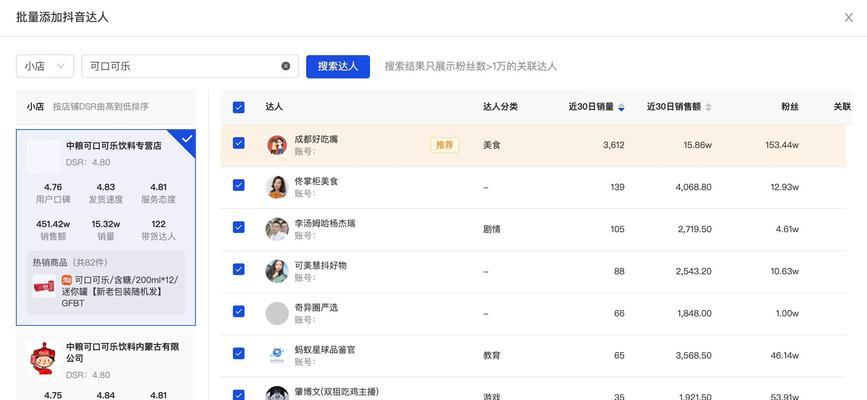Clear the 可口可乐 search text

pyautogui.click(x=285, y=66)
